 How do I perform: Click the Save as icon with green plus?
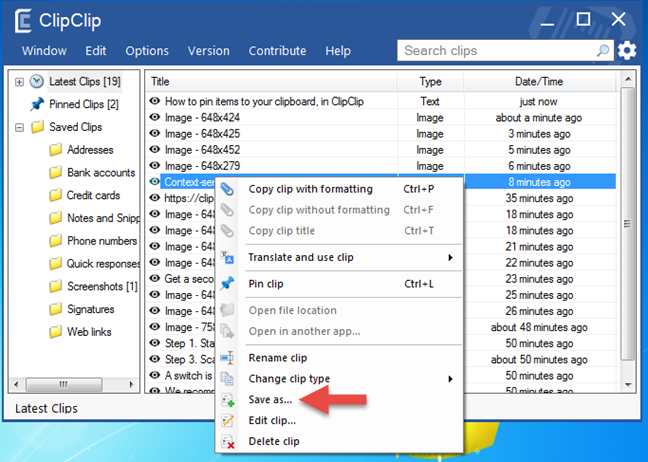pos(227,400)
